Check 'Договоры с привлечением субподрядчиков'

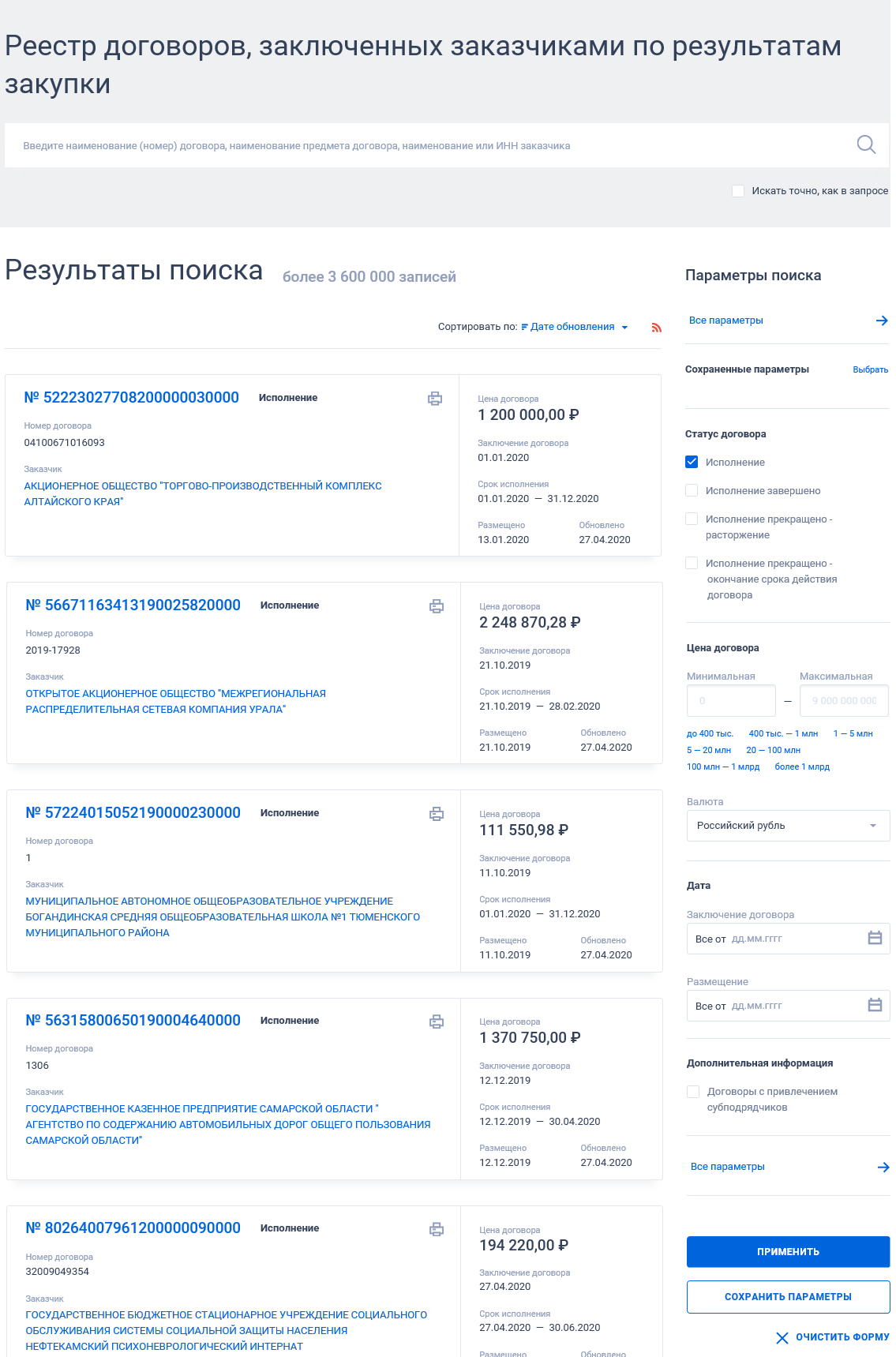[x=693, y=1092]
